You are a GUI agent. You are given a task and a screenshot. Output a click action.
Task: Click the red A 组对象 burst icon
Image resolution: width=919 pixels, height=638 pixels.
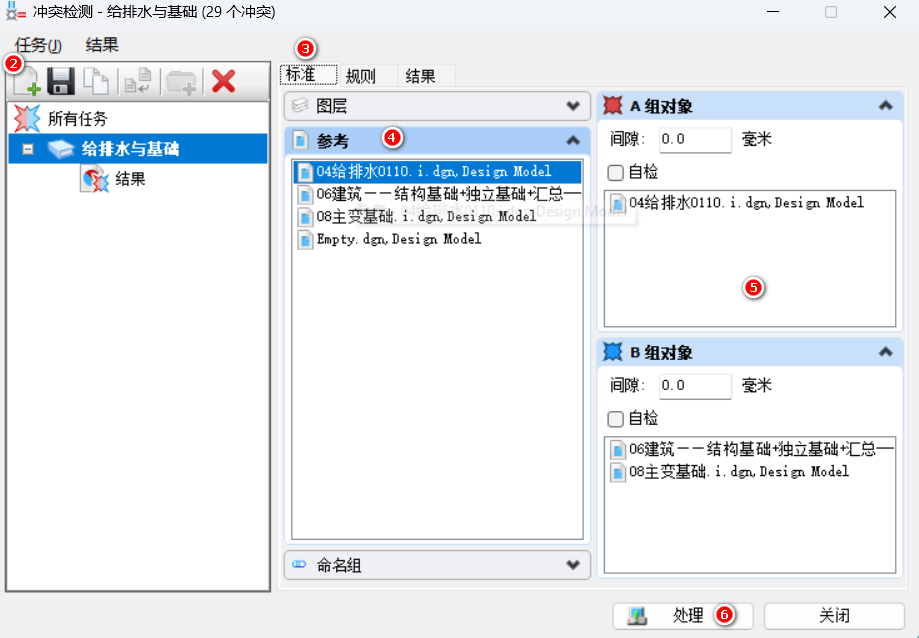[613, 106]
